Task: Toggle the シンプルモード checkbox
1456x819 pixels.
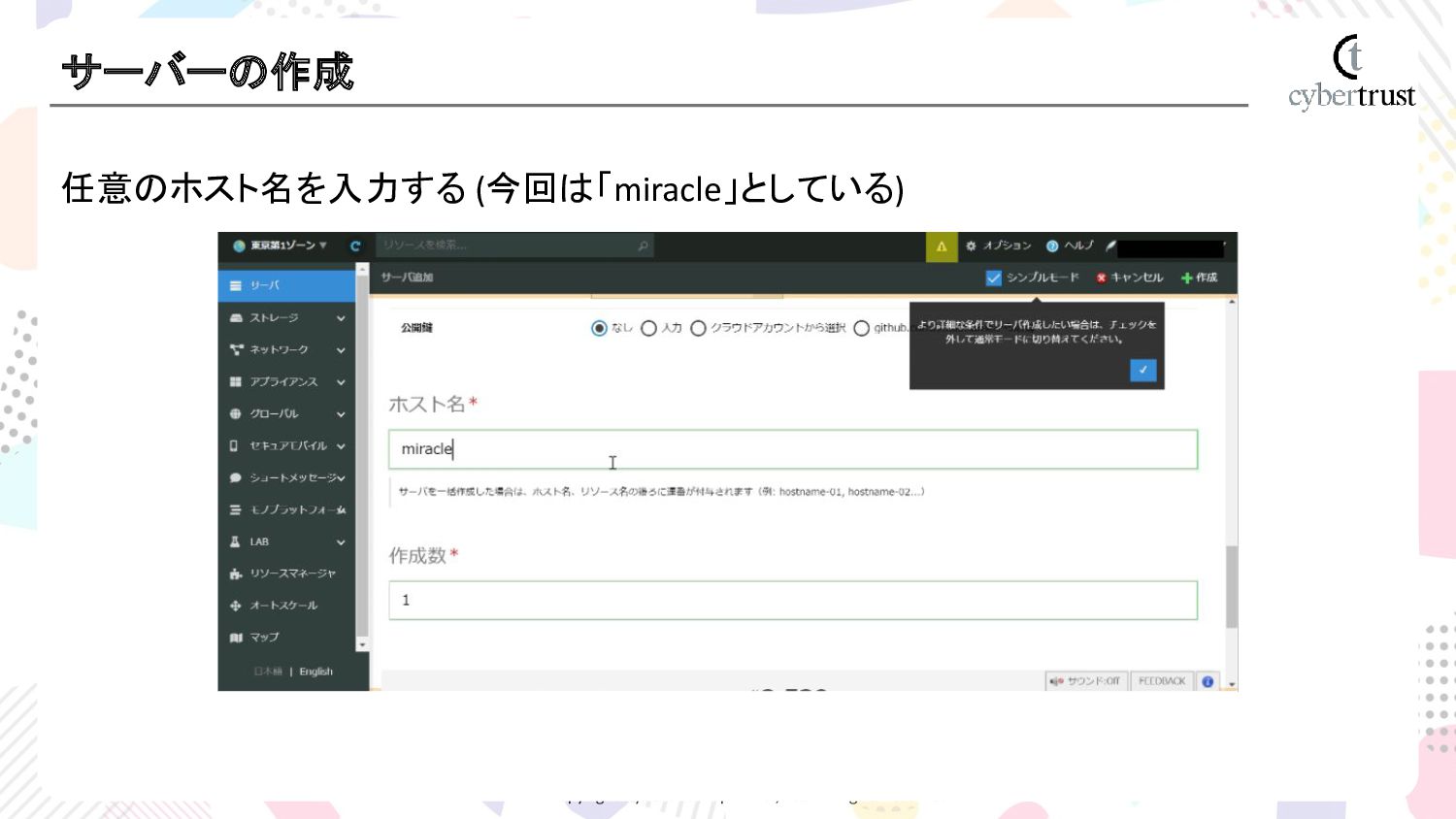Action: [x=993, y=278]
